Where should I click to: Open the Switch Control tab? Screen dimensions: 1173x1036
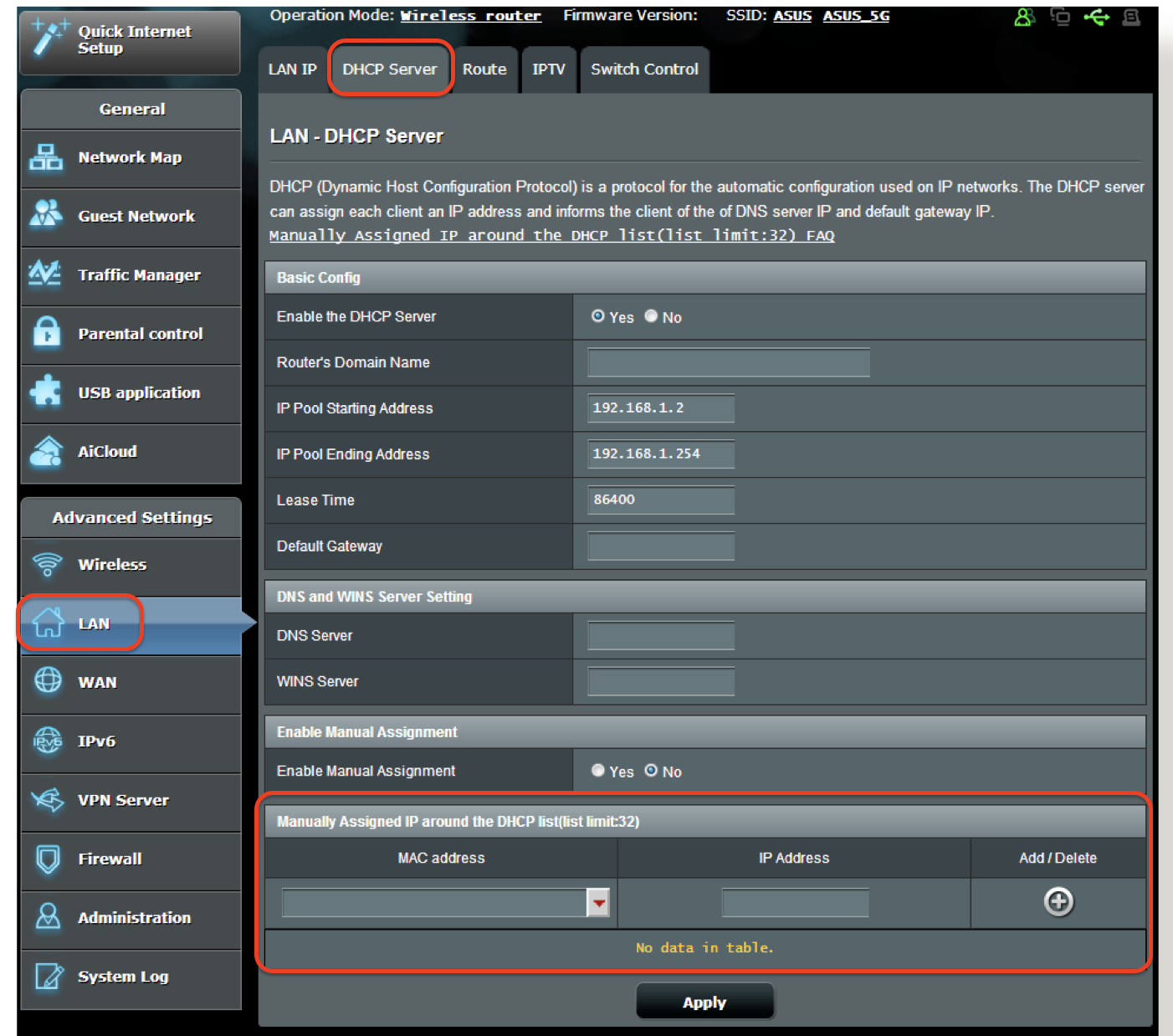tap(644, 69)
